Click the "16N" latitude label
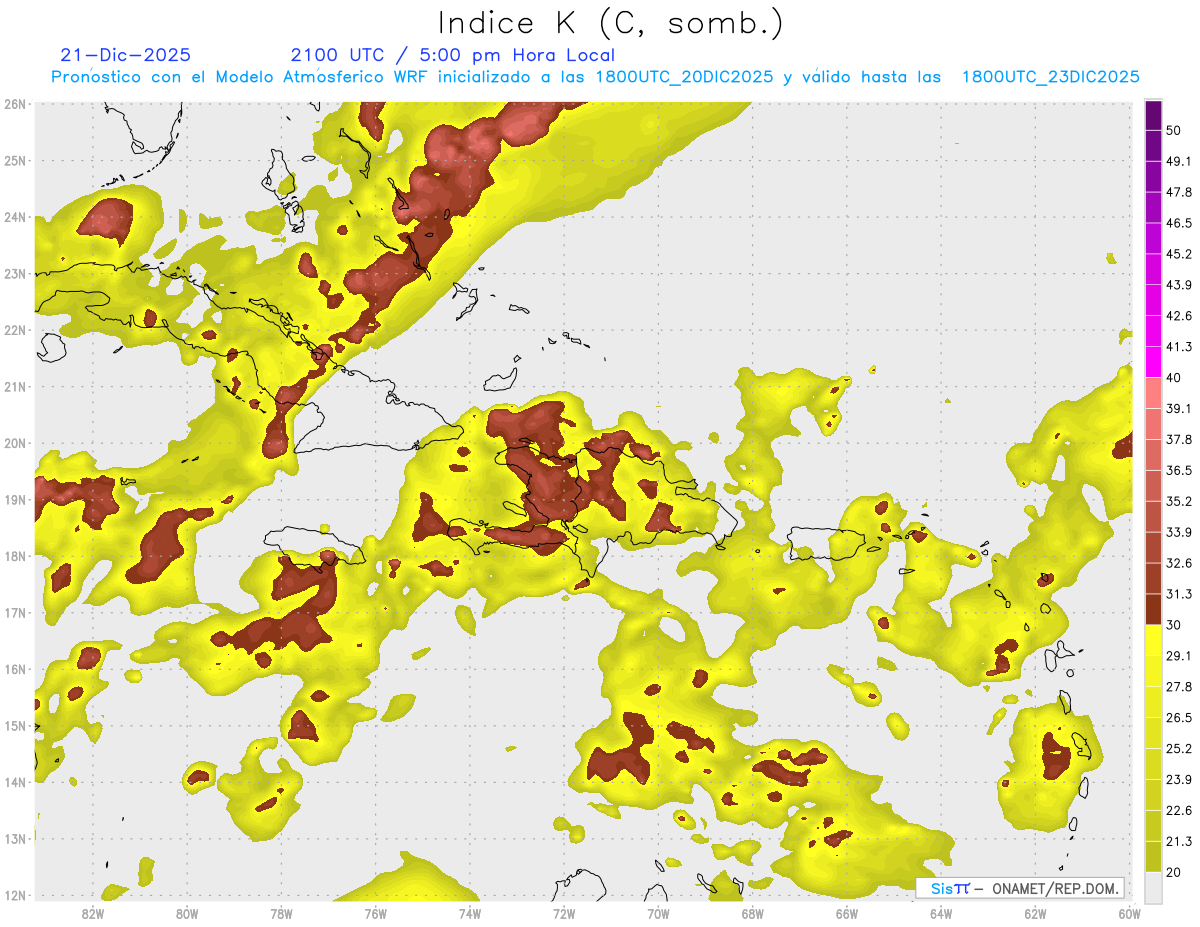 [x=15, y=669]
